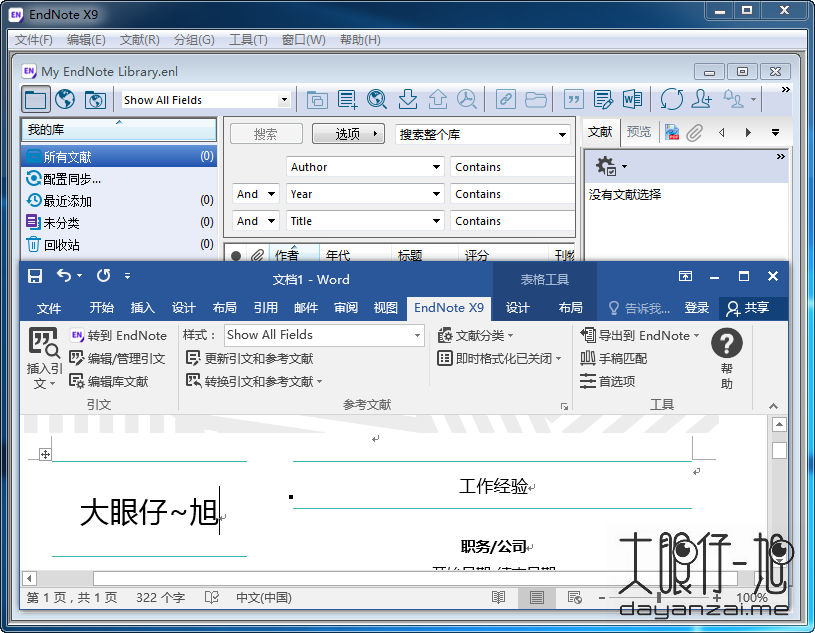Screen dimensions: 815x633
Task: Expand gear settings dropdown in reference panel
Action: pos(624,167)
